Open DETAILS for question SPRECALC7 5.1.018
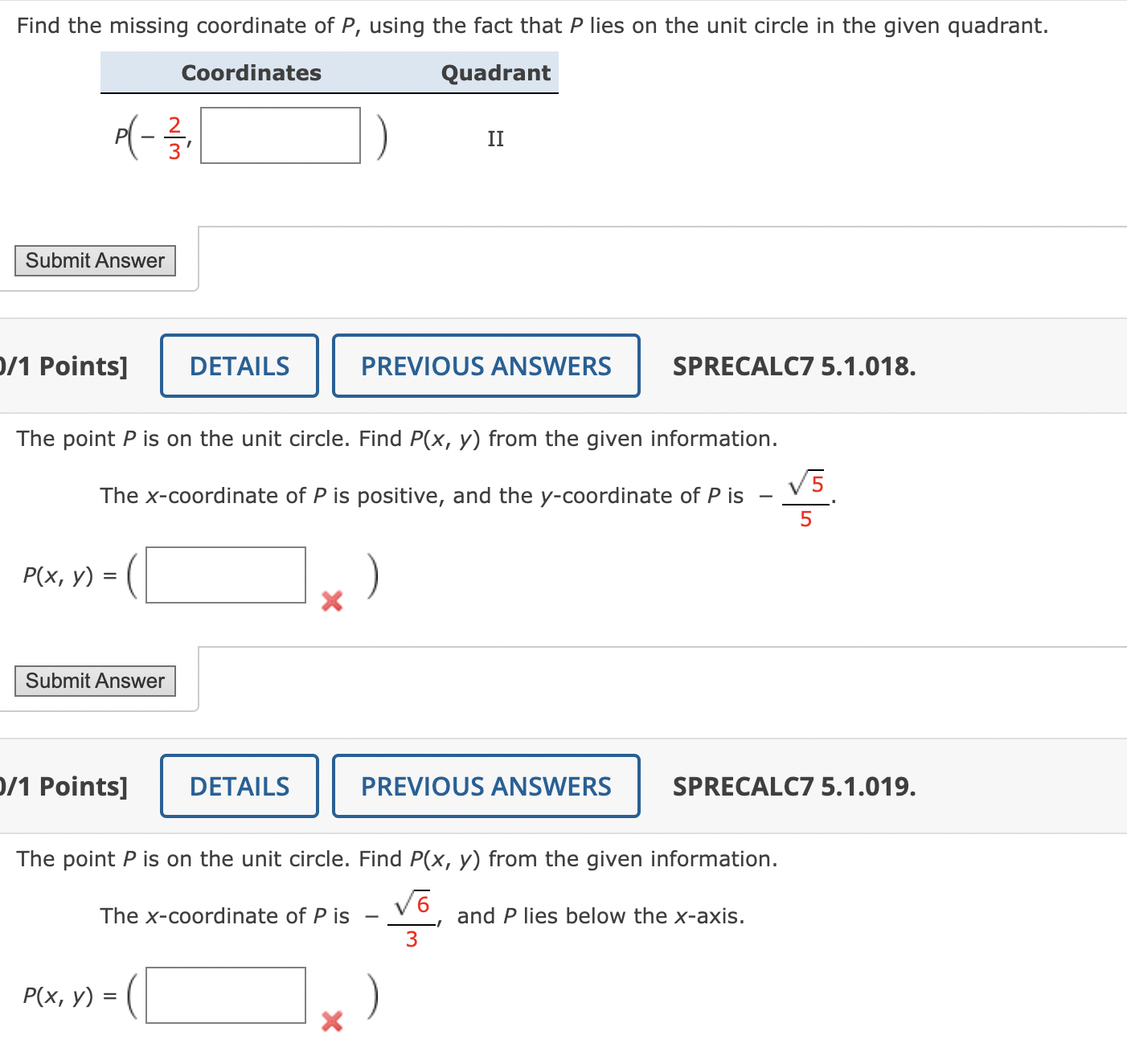The width and height of the screenshot is (1127, 1064). [x=239, y=366]
